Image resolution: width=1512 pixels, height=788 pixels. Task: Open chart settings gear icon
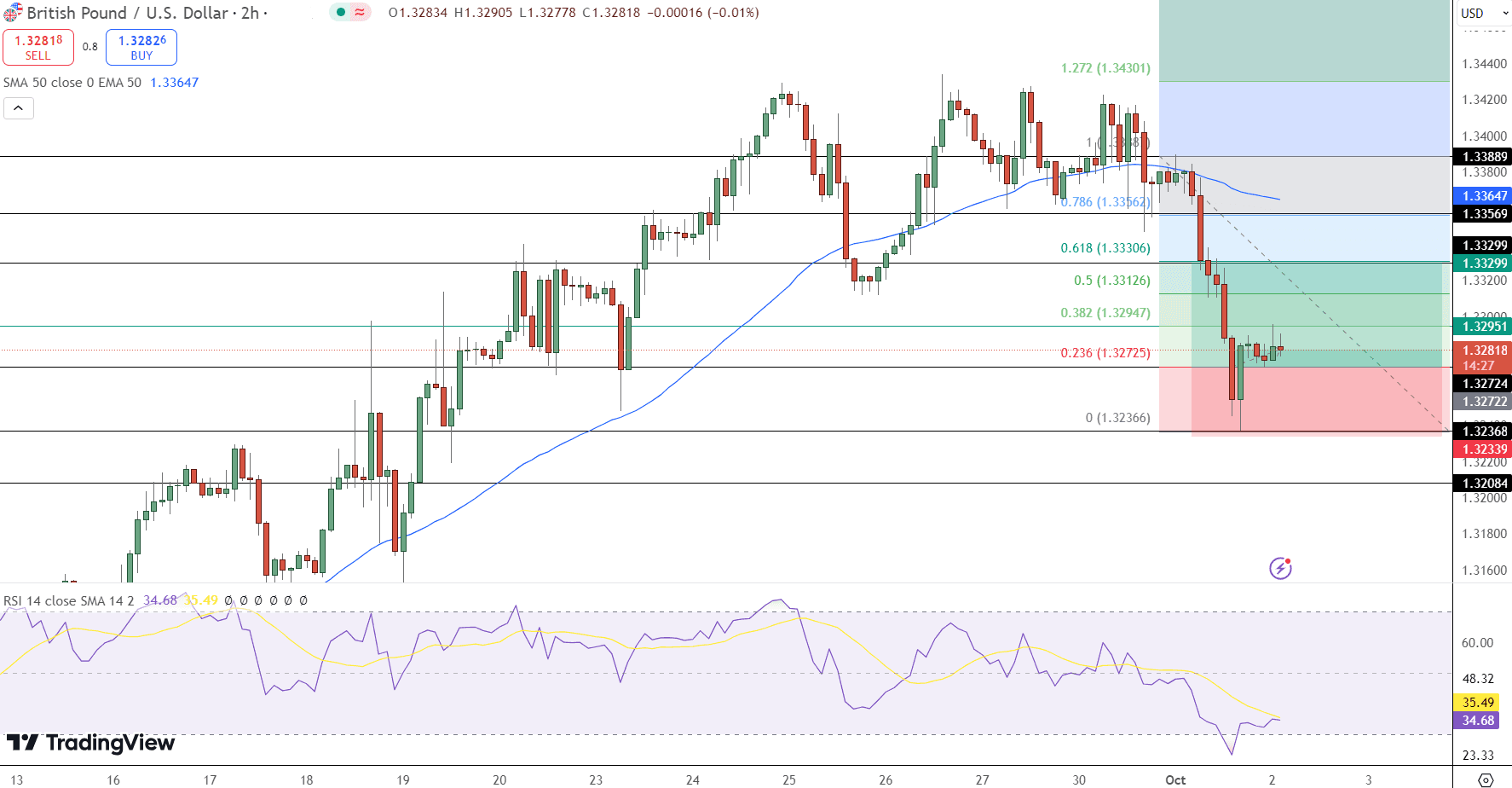pos(1486,779)
